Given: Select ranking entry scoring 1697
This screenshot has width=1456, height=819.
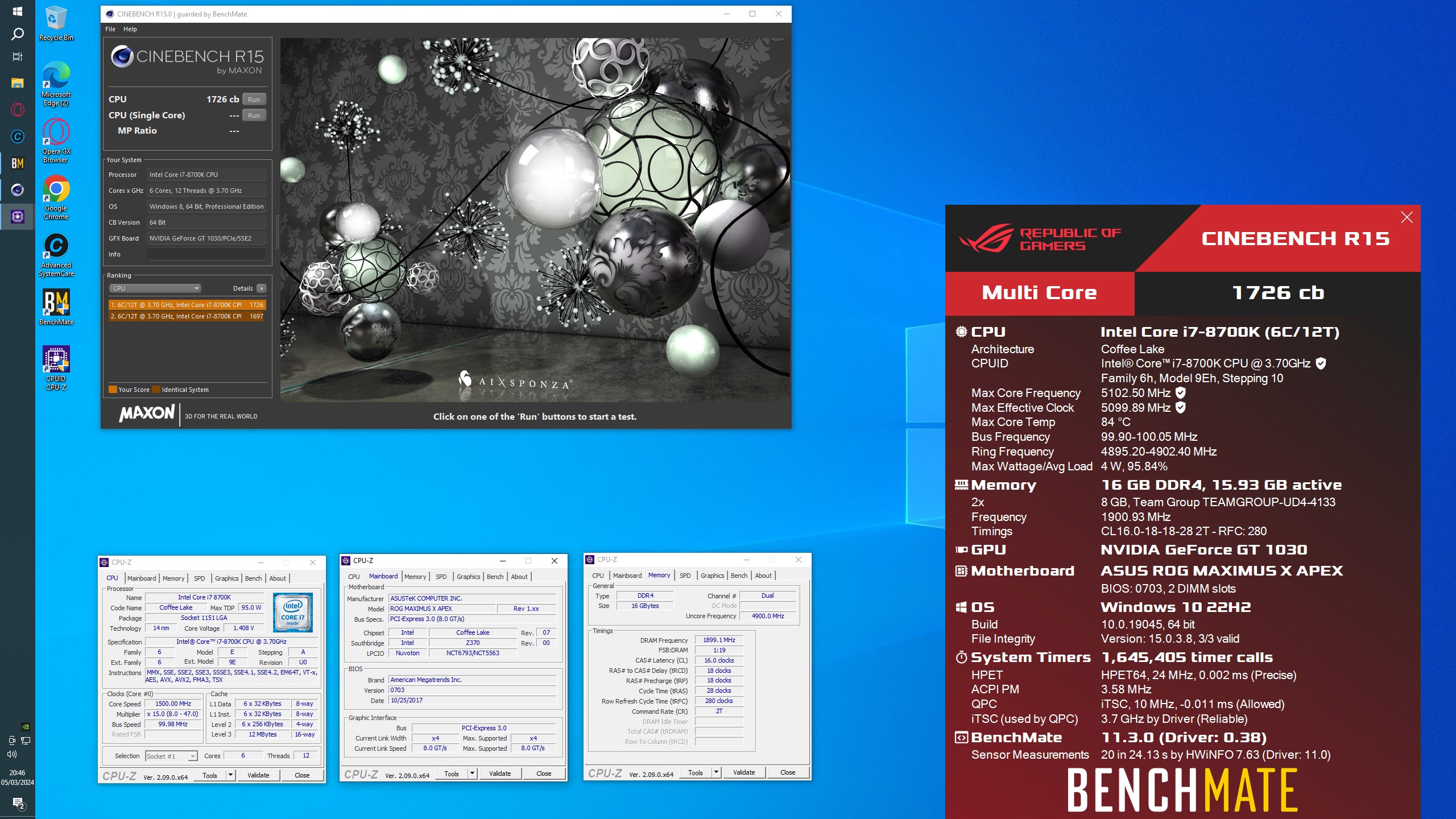Looking at the screenshot, I should 187,316.
